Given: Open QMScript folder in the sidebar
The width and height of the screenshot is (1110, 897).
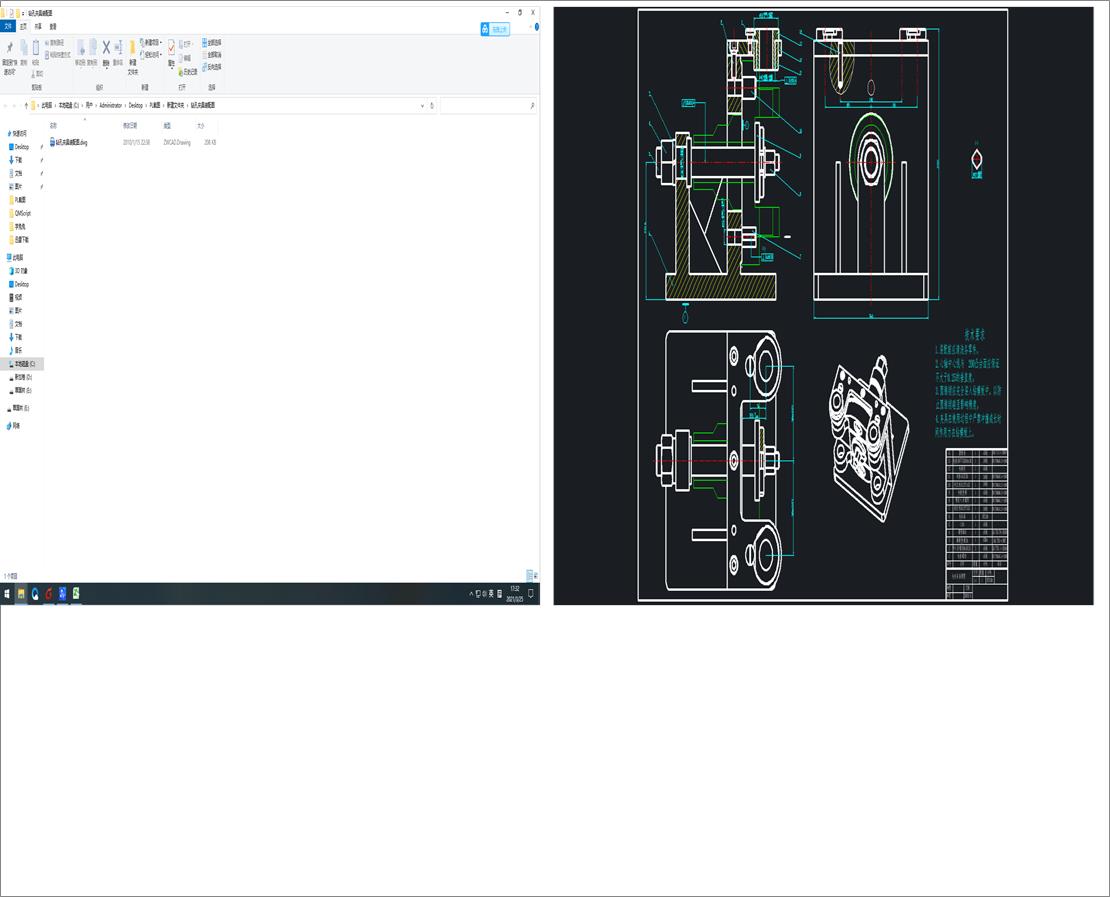Looking at the screenshot, I should click(20, 213).
